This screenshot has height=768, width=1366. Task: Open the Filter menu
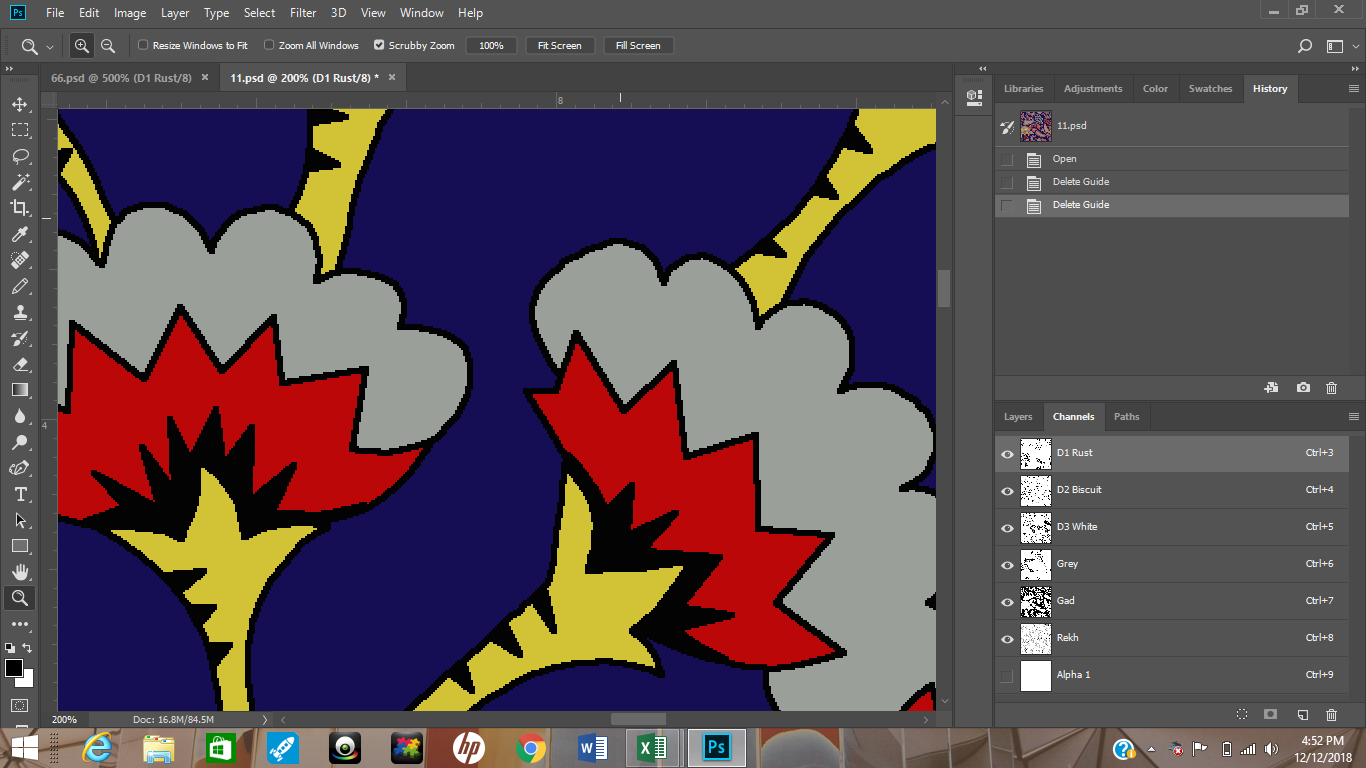[x=303, y=13]
